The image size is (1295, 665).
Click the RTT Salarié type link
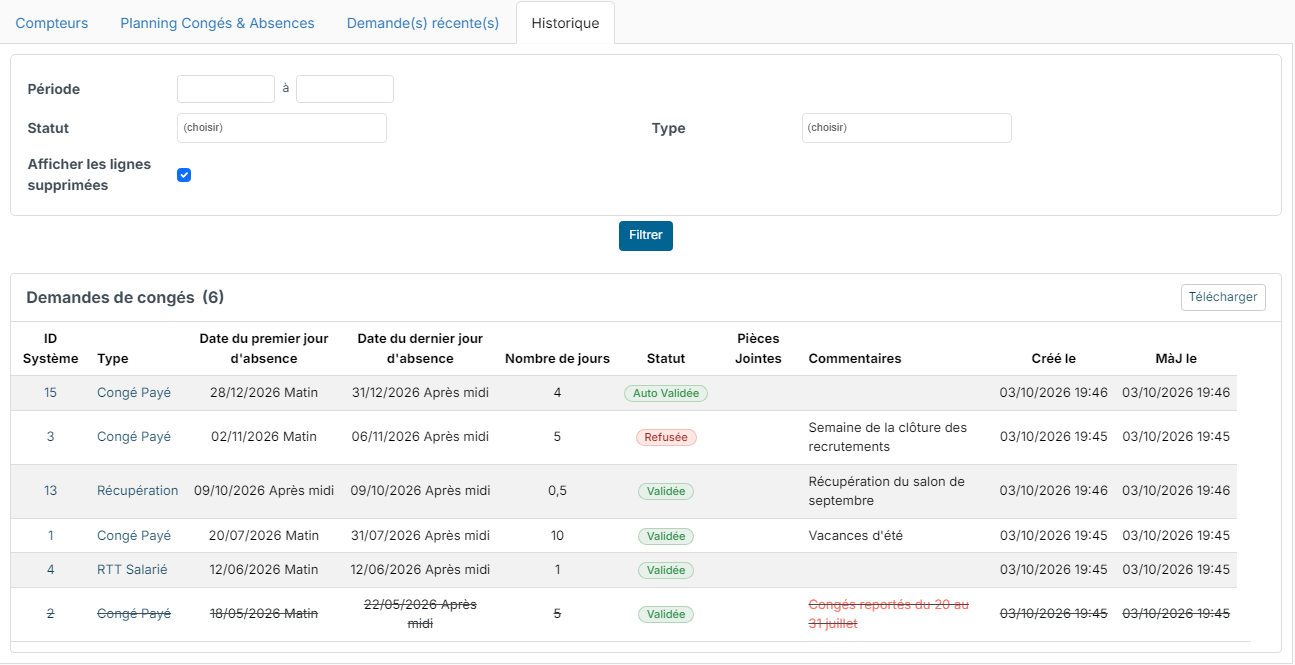click(132, 570)
